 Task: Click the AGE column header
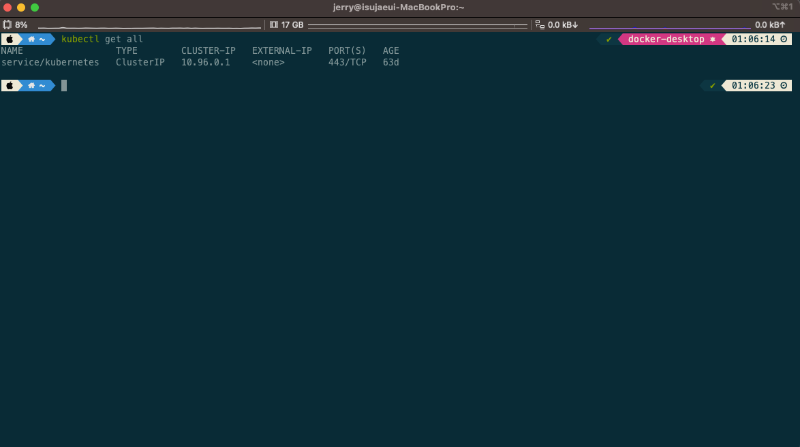tap(391, 51)
